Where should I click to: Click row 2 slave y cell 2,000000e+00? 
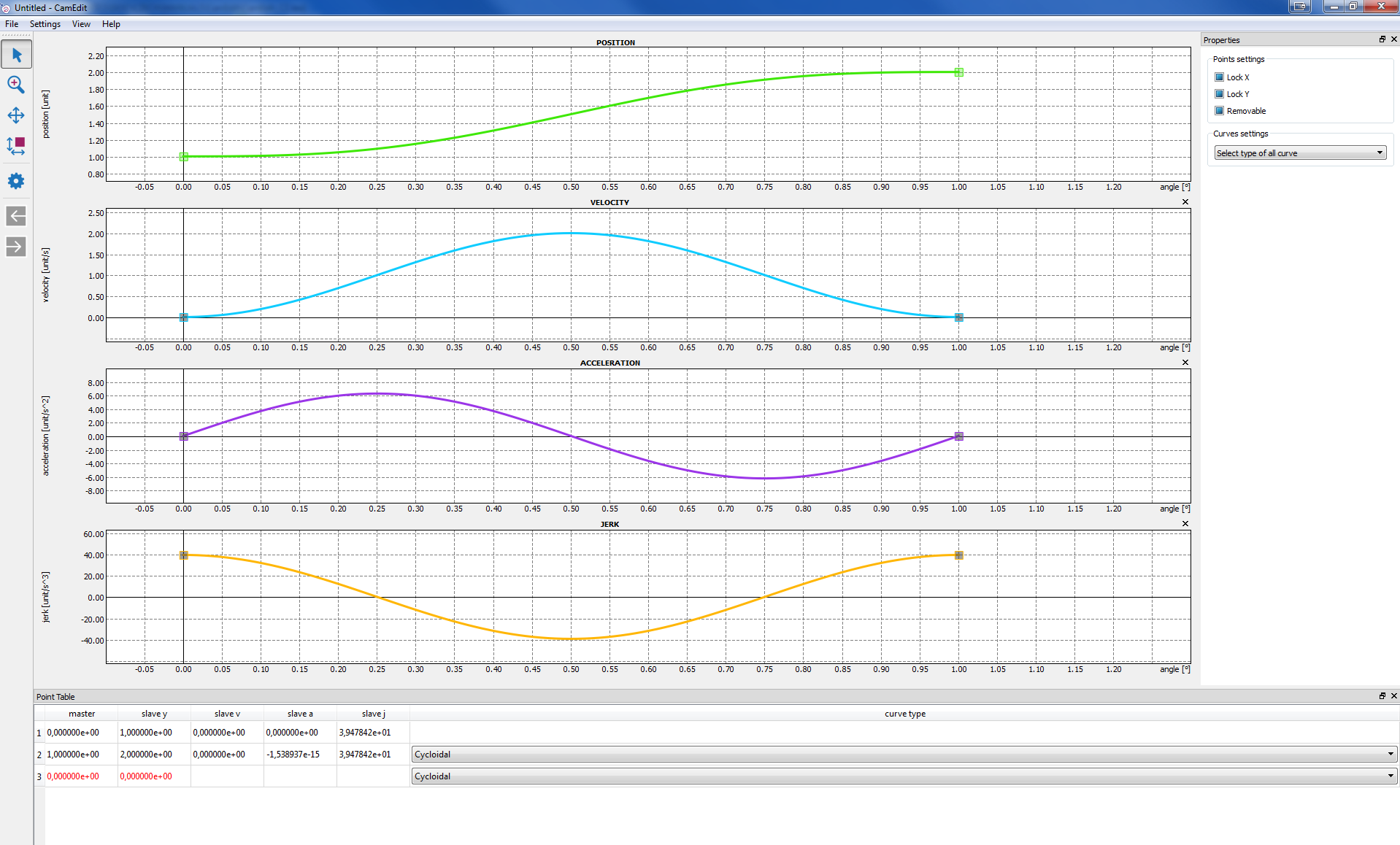154,755
